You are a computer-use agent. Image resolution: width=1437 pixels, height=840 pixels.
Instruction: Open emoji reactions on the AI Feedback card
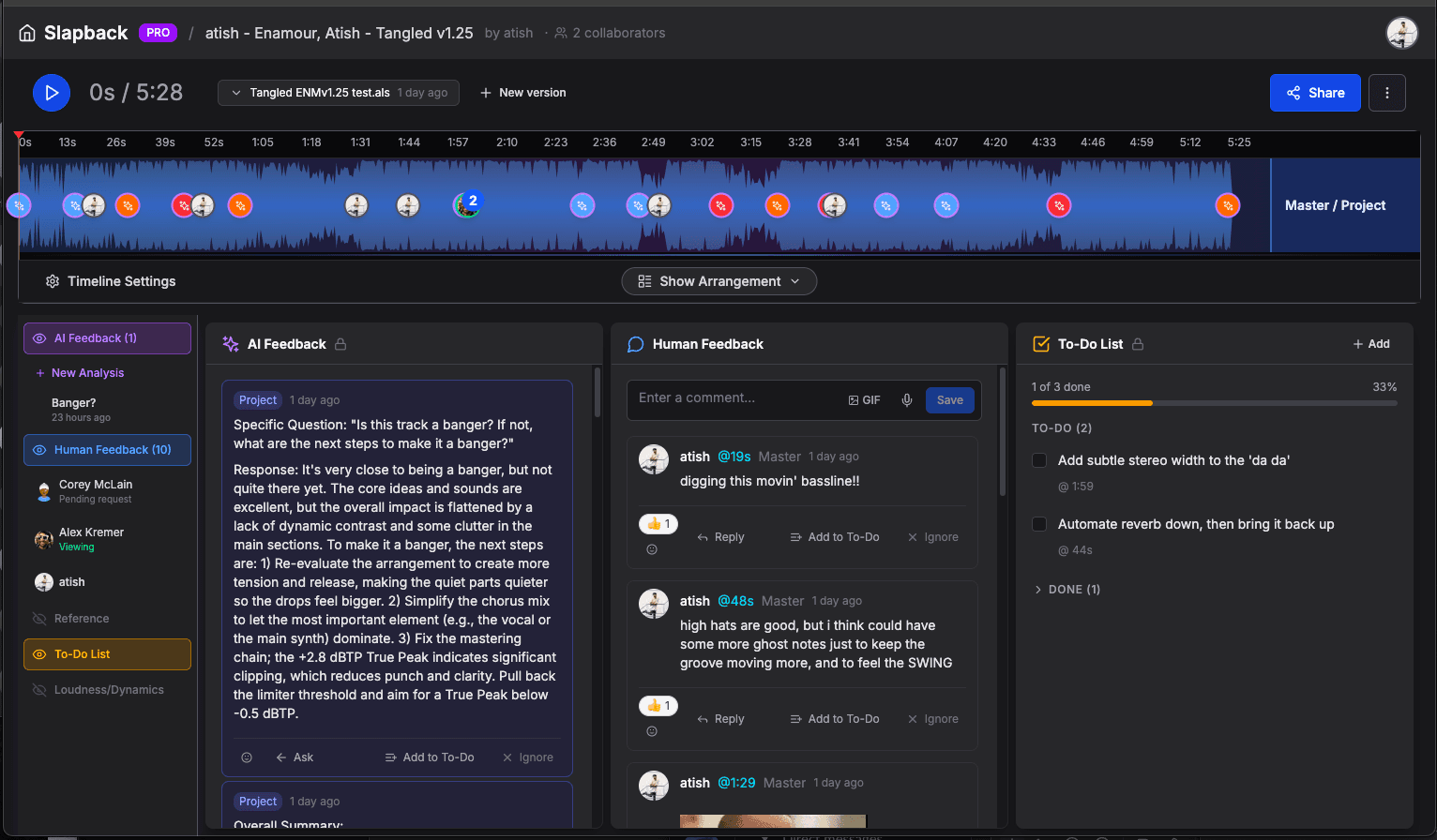246,757
